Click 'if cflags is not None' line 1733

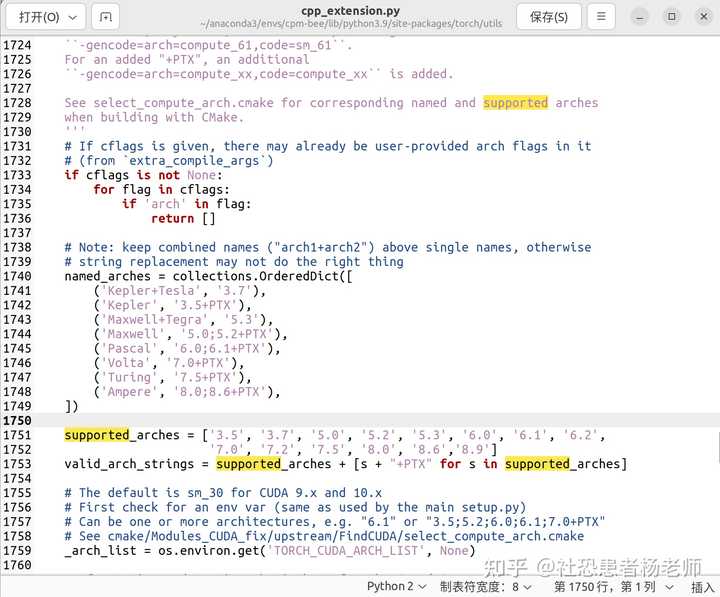[x=143, y=175]
